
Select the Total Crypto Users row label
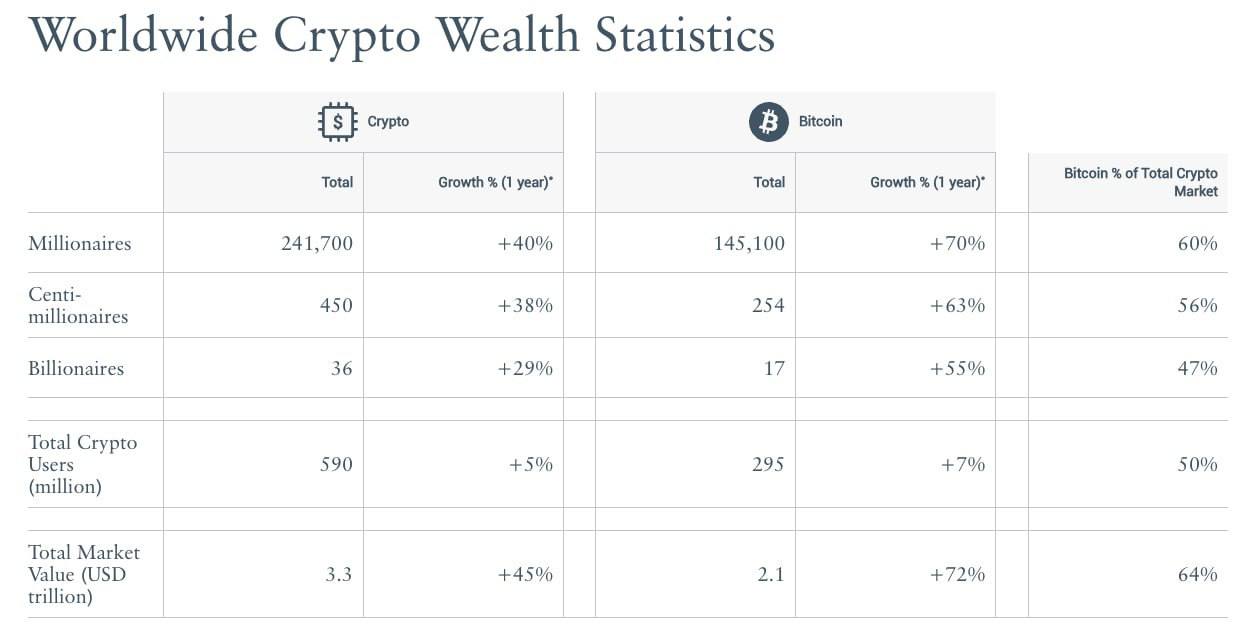point(83,464)
